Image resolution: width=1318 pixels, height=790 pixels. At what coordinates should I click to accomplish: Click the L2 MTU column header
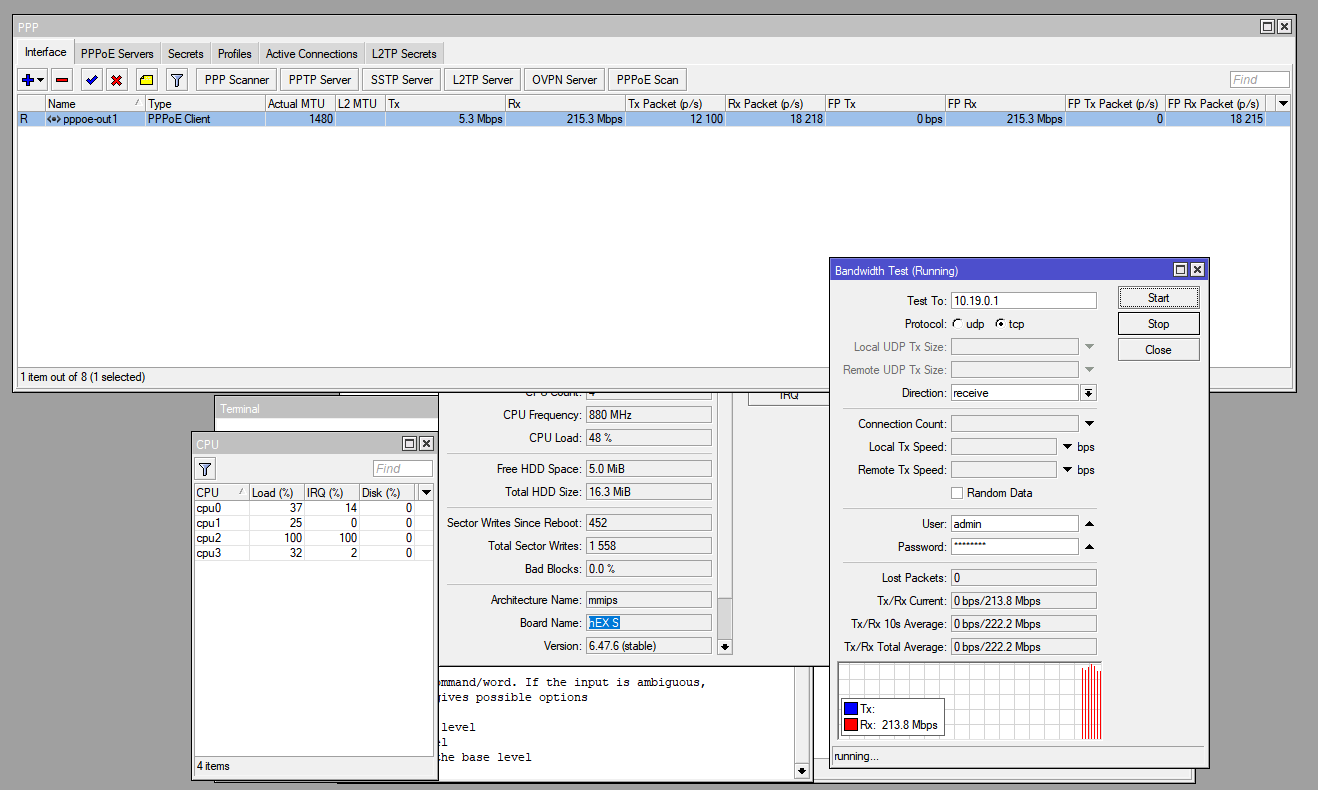point(360,103)
